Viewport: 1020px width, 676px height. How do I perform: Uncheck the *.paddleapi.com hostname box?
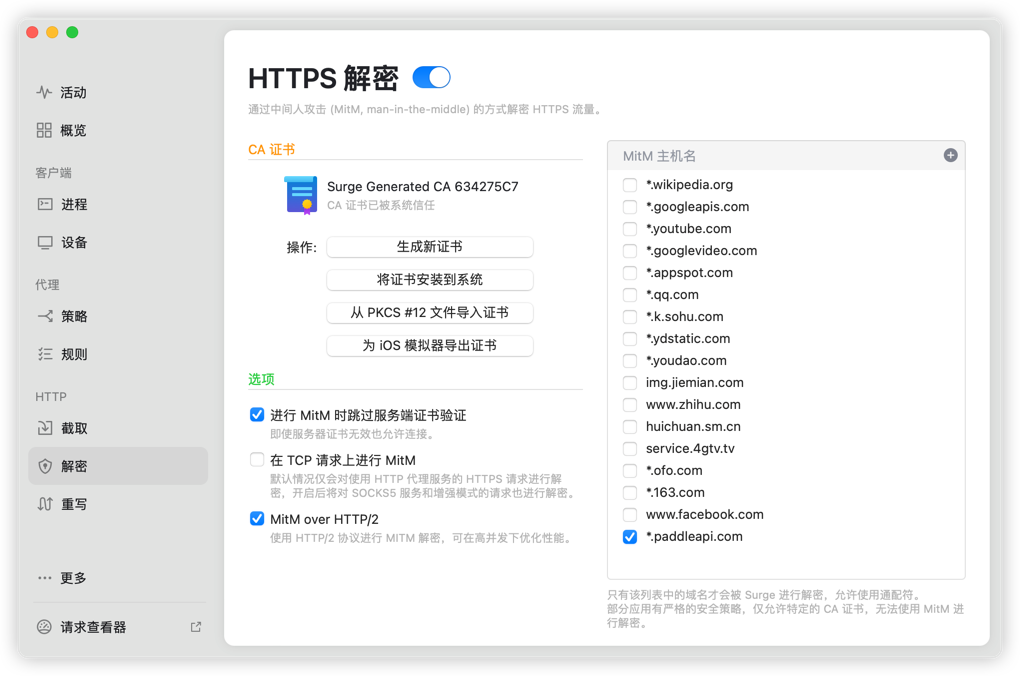[630, 537]
